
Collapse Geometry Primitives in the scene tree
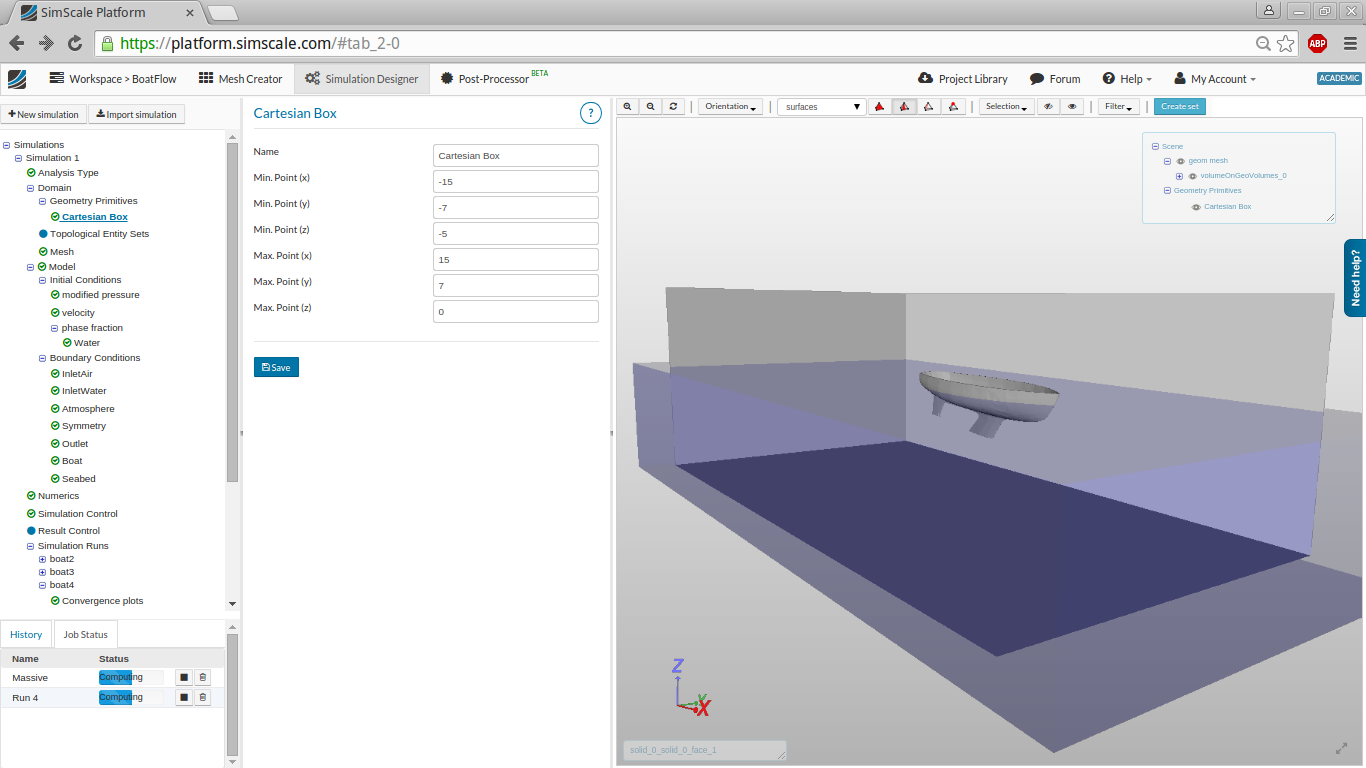[1167, 191]
